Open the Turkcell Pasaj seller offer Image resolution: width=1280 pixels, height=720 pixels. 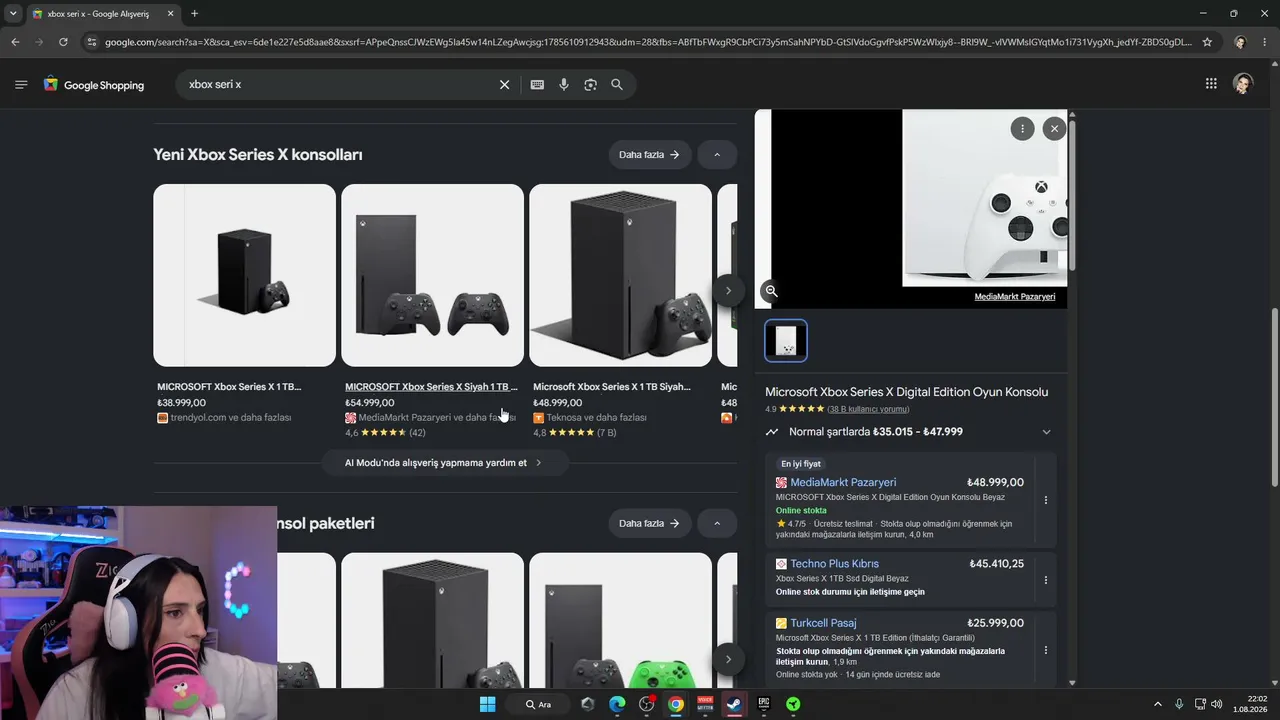click(823, 623)
